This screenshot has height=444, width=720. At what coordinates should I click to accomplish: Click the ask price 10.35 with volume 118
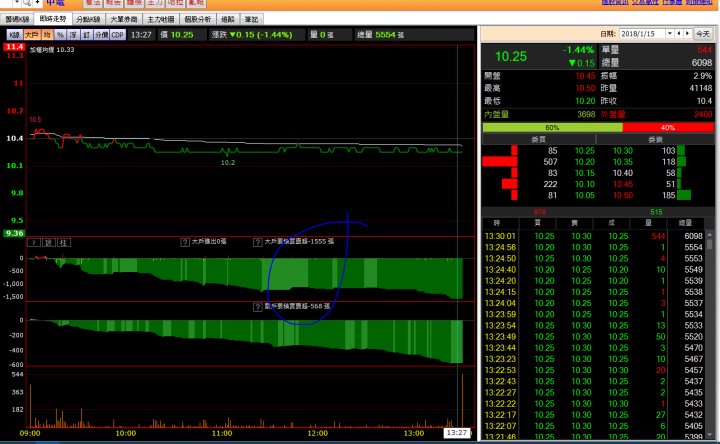tap(623, 162)
